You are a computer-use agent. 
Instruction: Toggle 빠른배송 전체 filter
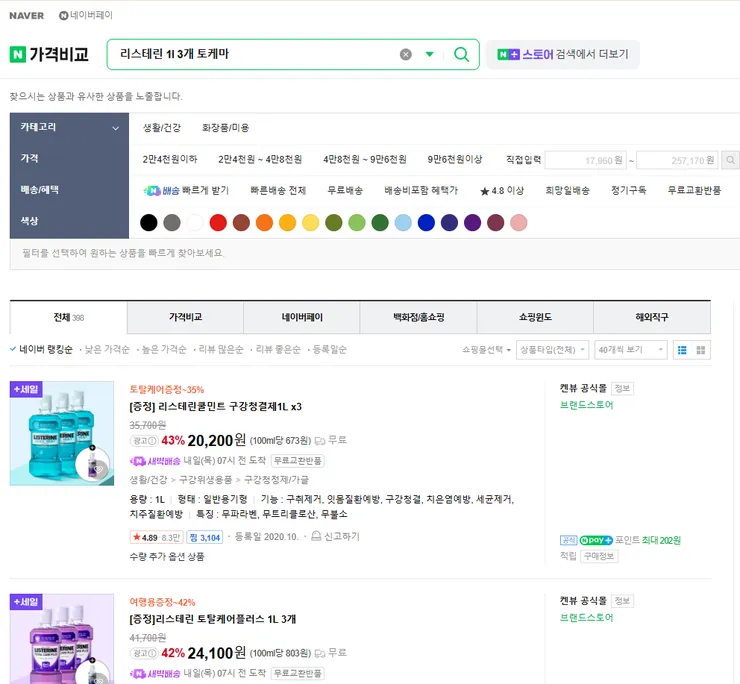[x=278, y=191]
